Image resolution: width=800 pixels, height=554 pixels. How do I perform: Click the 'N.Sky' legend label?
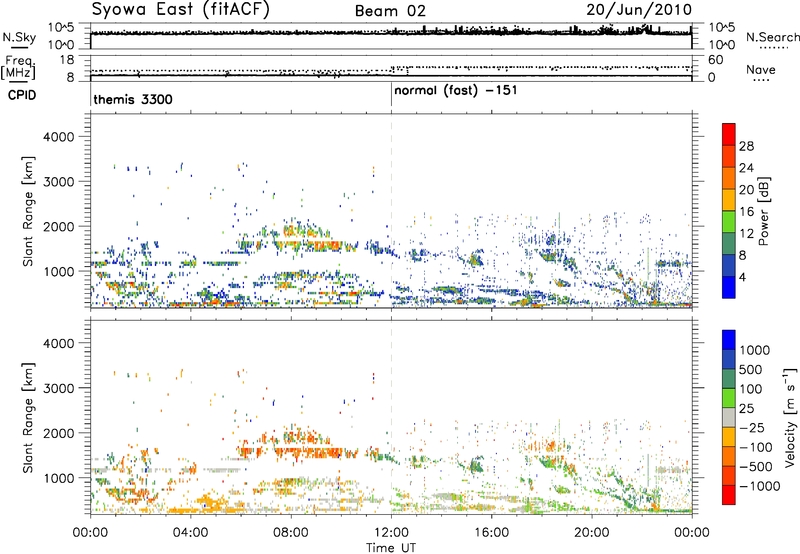(x=19, y=37)
